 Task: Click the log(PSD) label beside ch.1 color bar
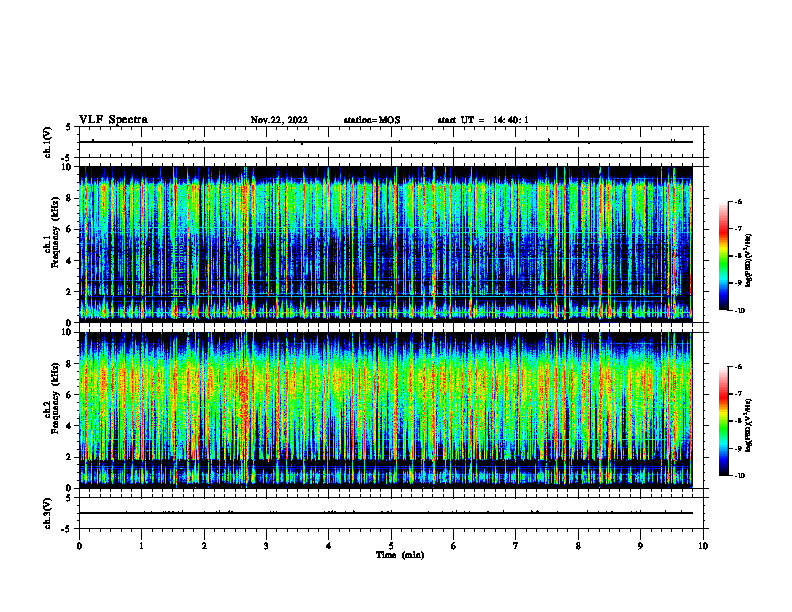pos(749,261)
